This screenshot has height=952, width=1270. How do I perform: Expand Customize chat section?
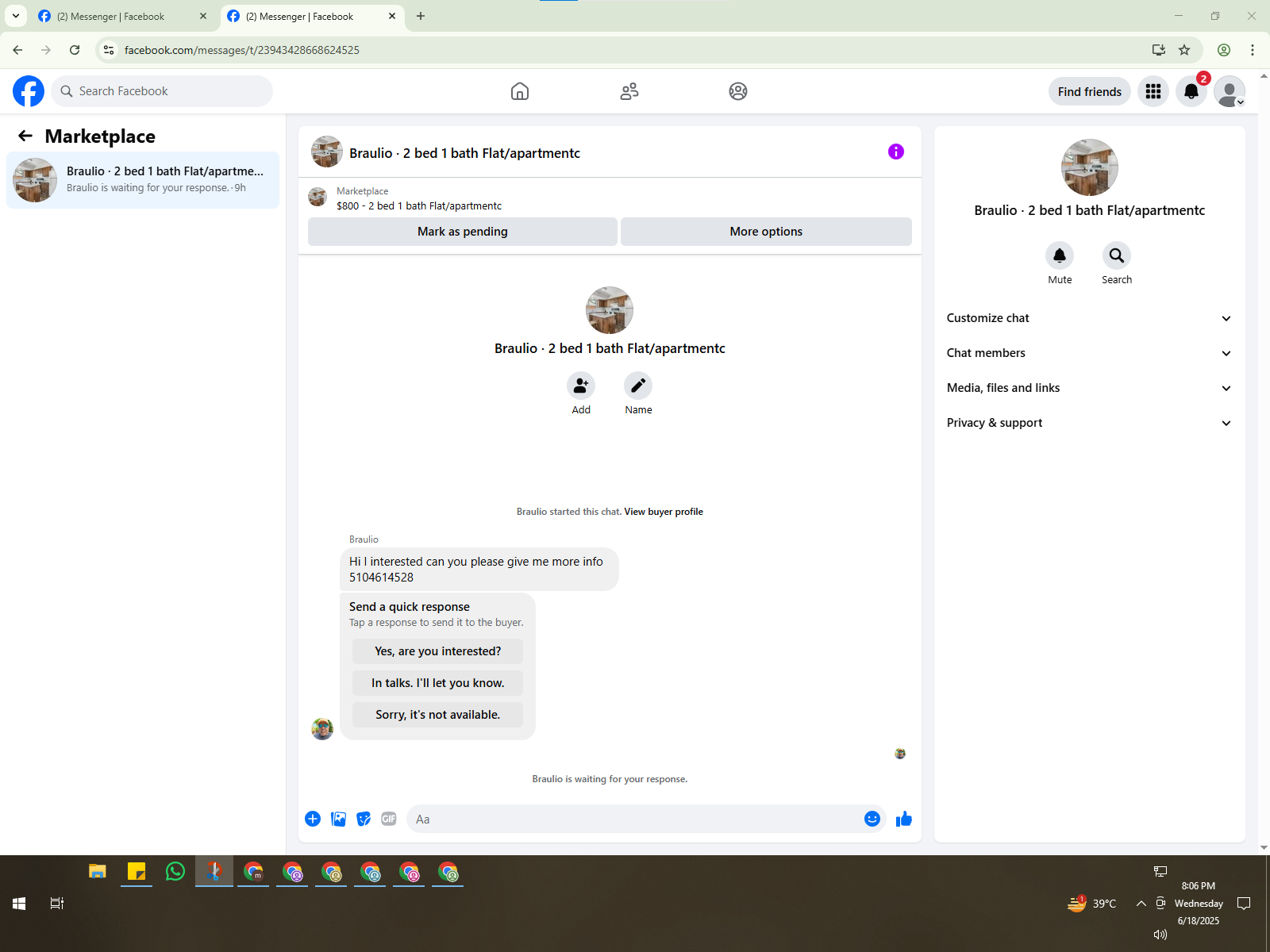tap(1090, 318)
